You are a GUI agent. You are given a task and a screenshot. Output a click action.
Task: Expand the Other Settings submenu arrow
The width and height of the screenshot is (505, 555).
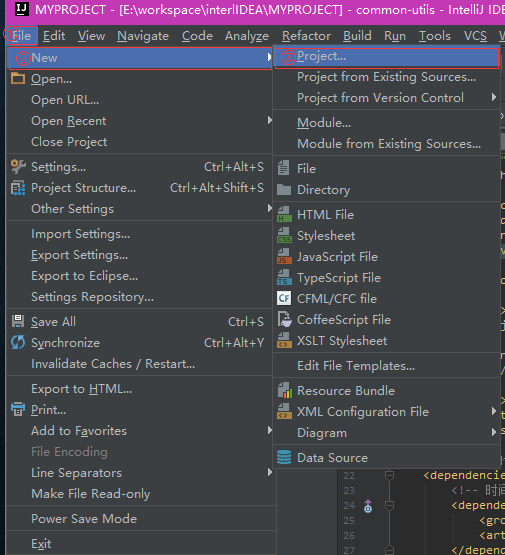pos(269,208)
